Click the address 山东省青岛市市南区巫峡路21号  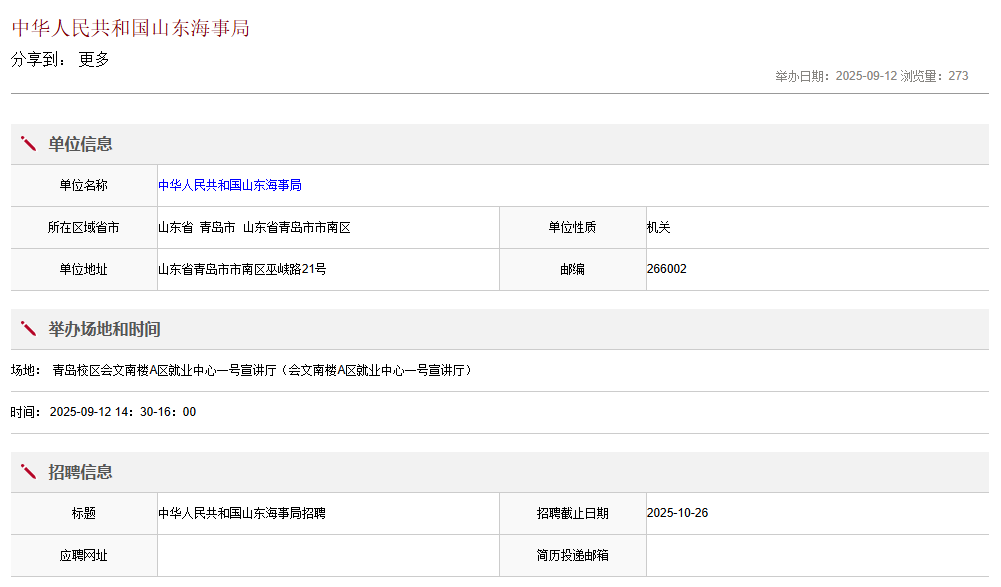tap(242, 269)
